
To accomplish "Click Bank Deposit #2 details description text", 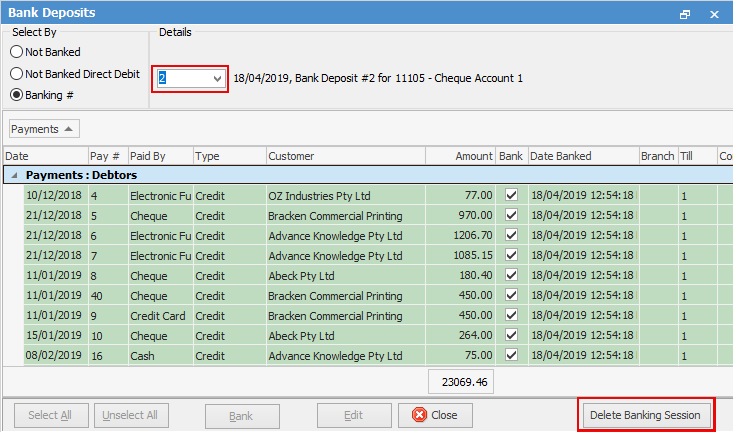I will click(x=378, y=78).
